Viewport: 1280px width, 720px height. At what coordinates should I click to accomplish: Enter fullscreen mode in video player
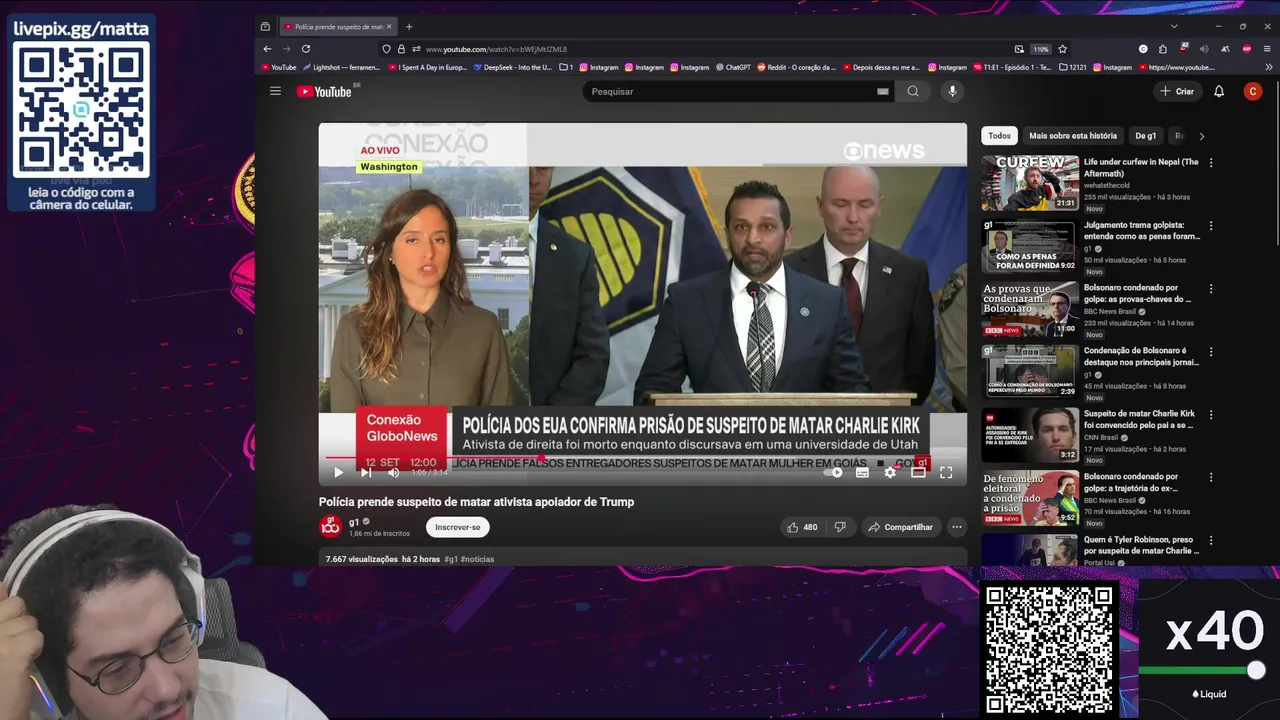point(946,472)
